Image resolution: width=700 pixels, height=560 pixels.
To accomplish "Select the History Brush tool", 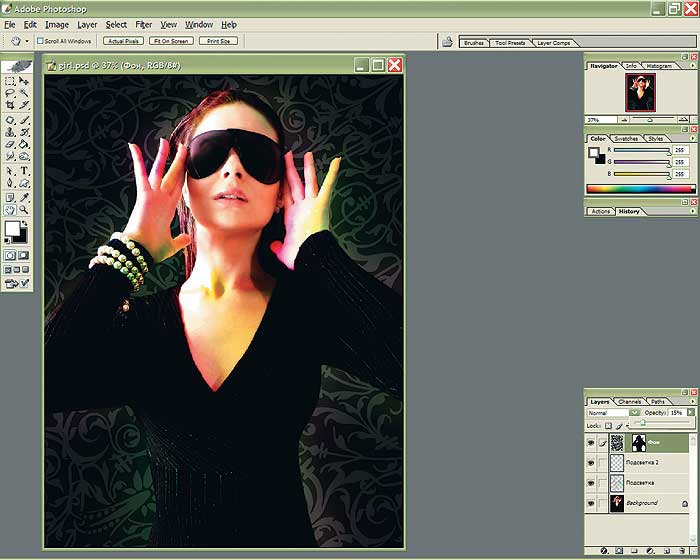I will coord(24,133).
